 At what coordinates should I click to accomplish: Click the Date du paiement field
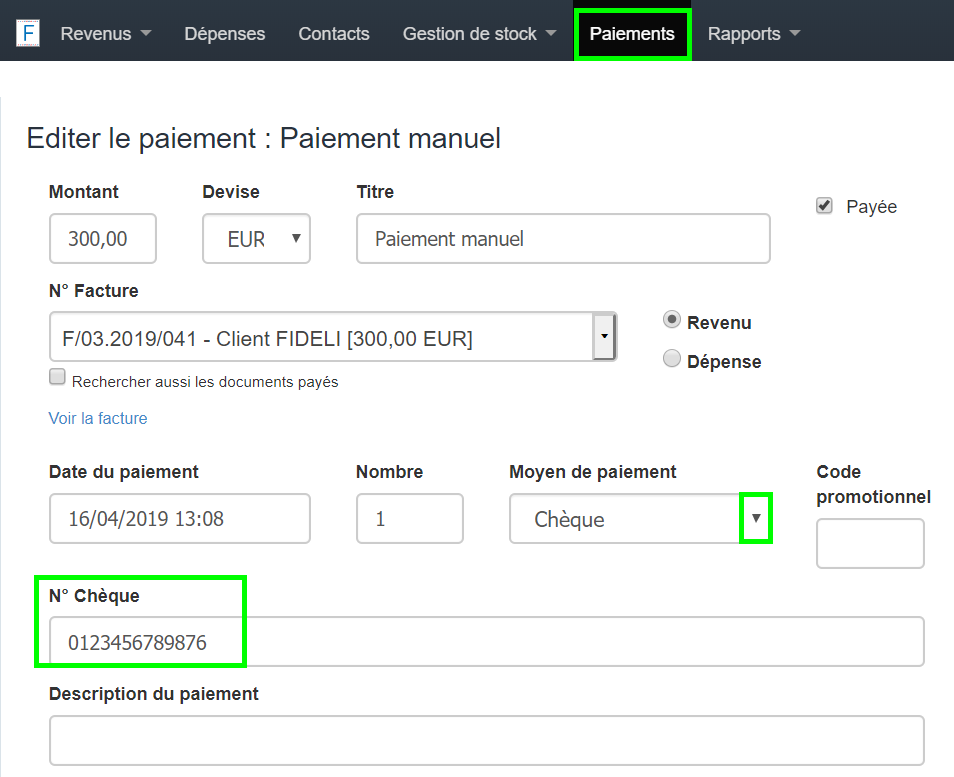179,518
